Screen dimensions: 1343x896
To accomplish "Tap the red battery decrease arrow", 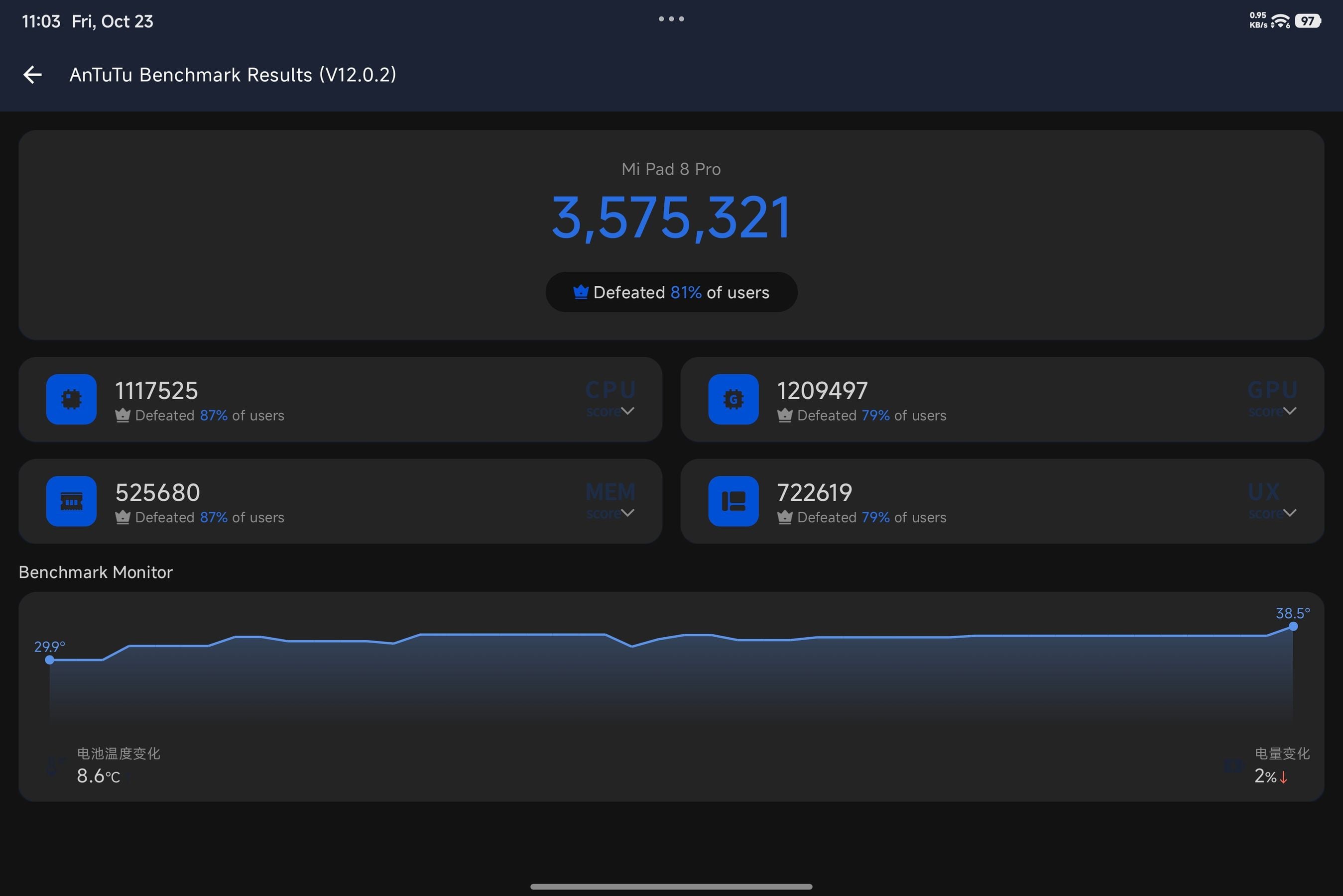I will point(1283,777).
